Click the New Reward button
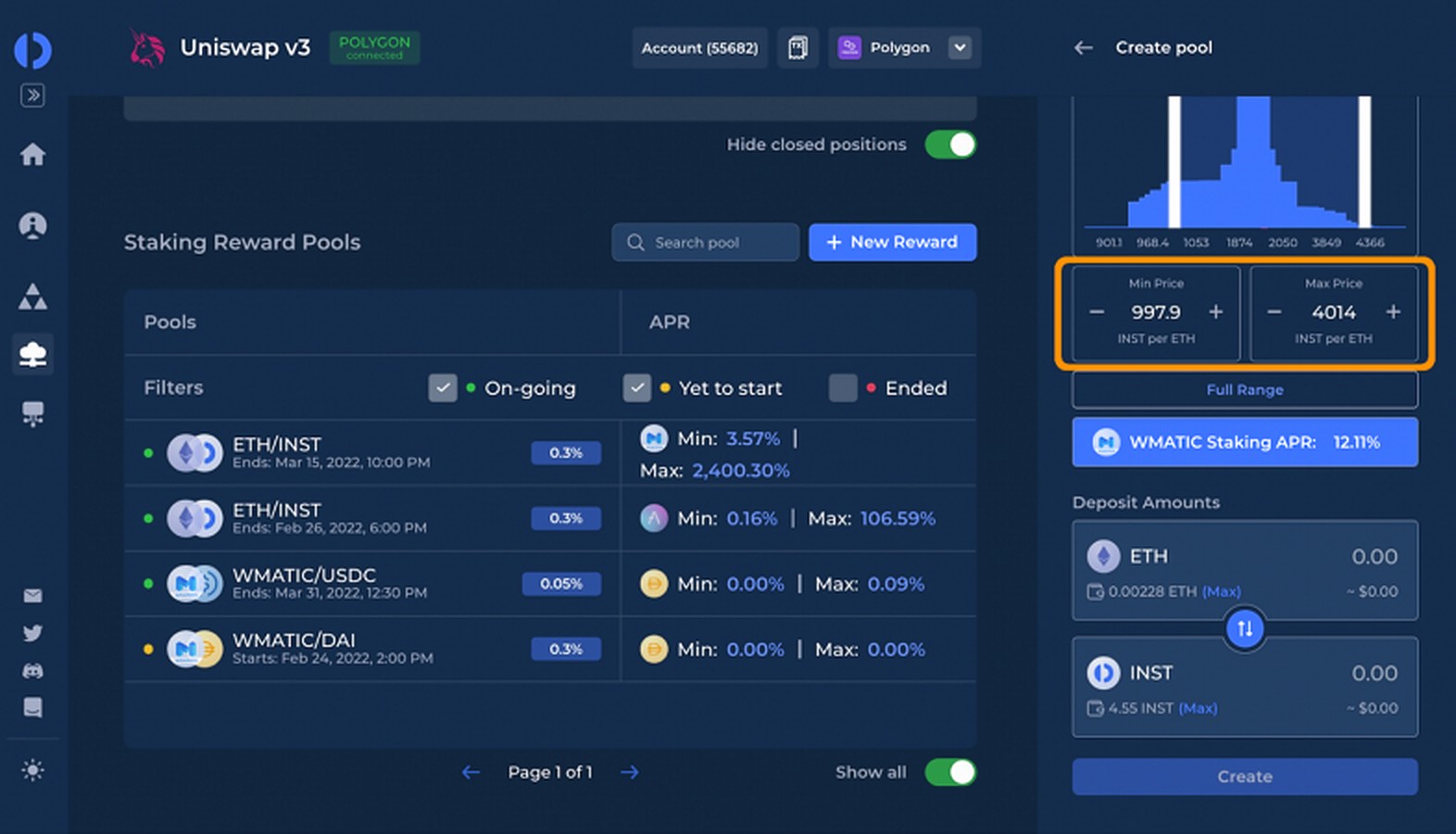Viewport: 1456px width, 834px height. click(892, 242)
